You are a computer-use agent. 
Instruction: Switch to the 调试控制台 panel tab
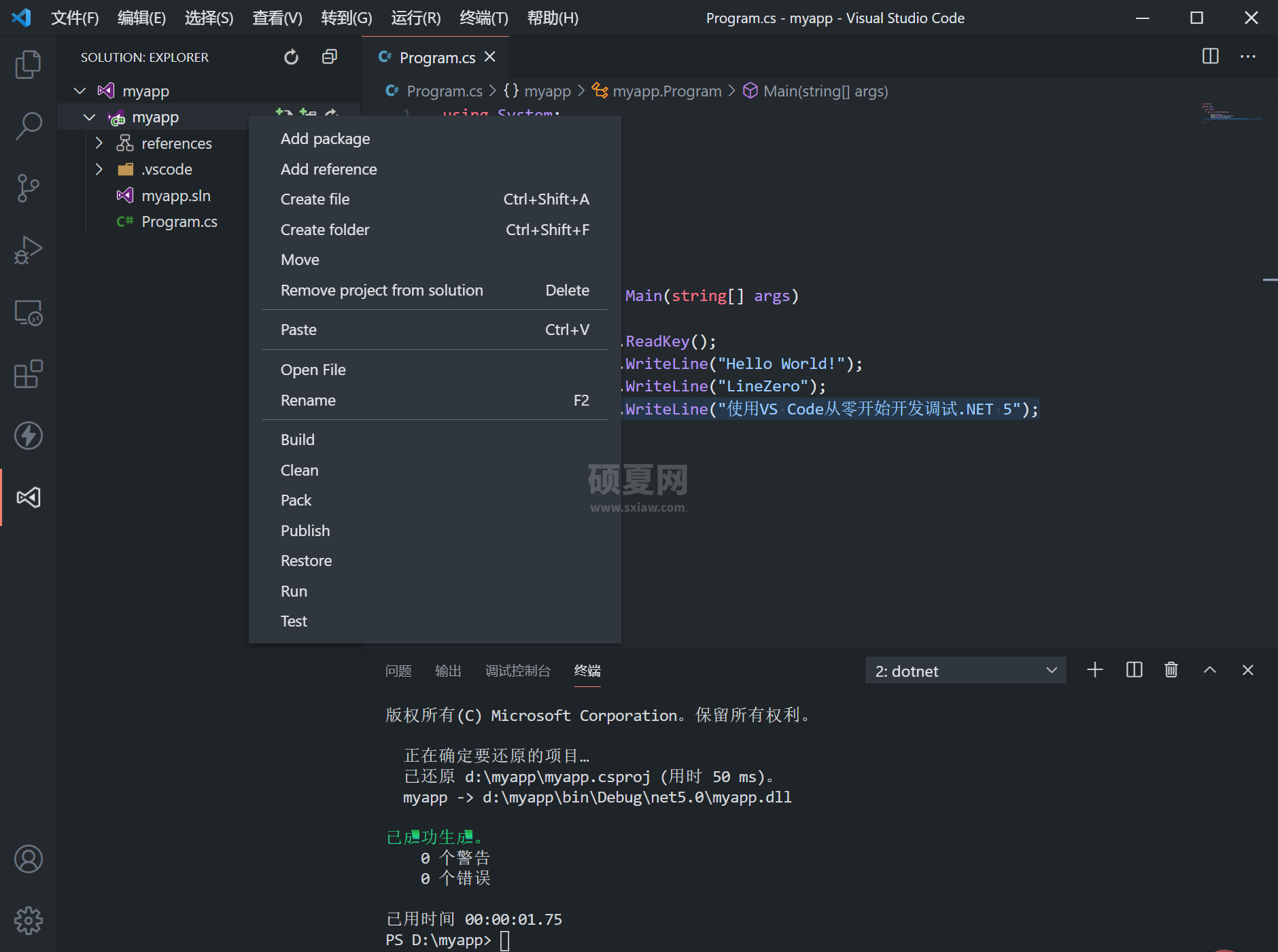coord(518,671)
